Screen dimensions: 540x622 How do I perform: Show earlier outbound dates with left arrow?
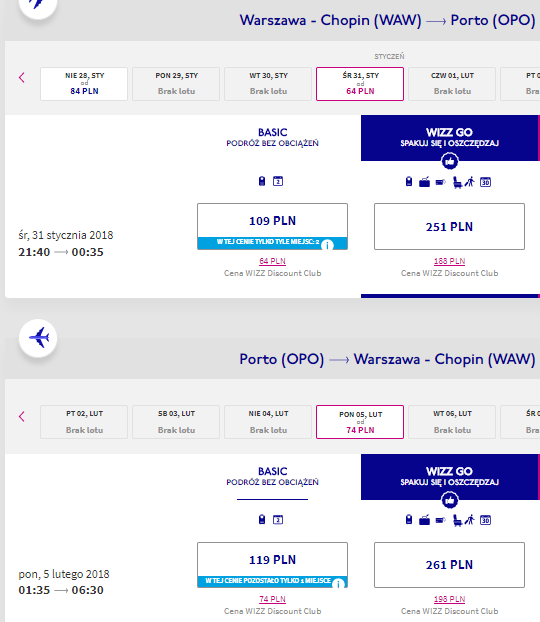[x=22, y=77]
